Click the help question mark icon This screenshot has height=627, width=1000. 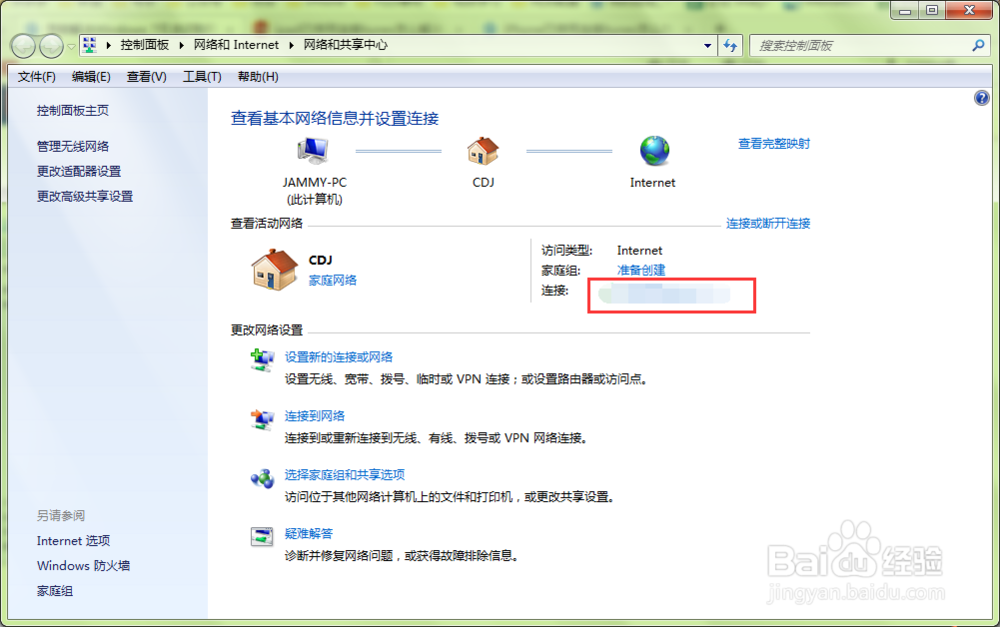[x=981, y=97]
